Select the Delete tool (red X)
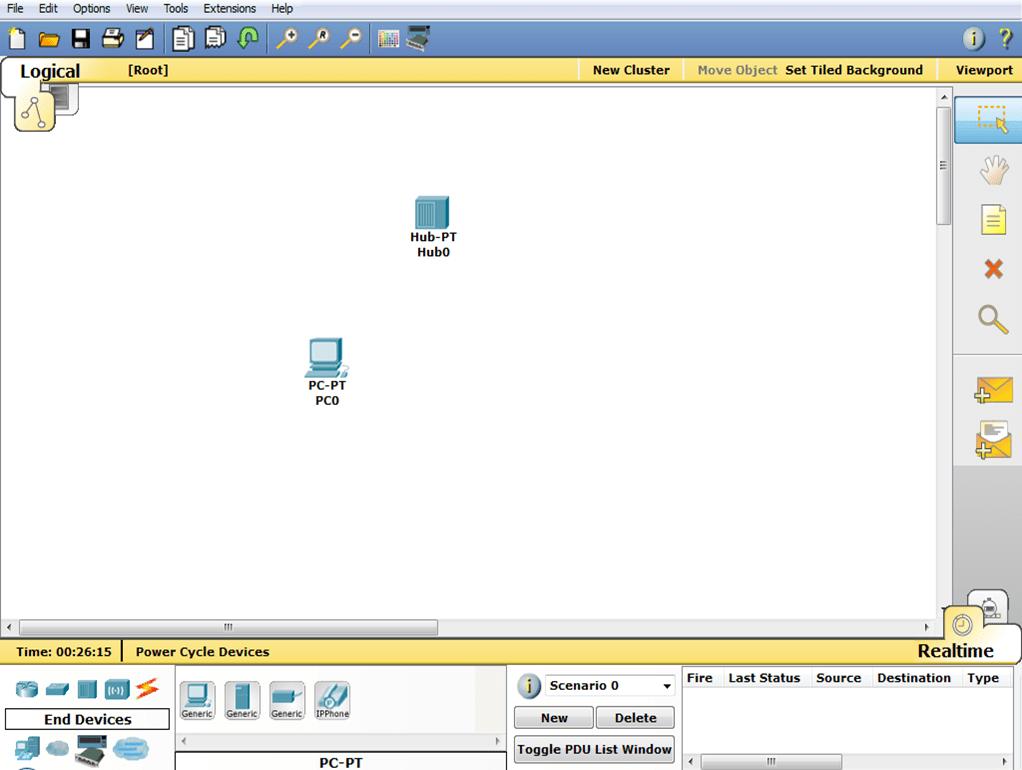Image resolution: width=1022 pixels, height=770 pixels. coord(993,269)
